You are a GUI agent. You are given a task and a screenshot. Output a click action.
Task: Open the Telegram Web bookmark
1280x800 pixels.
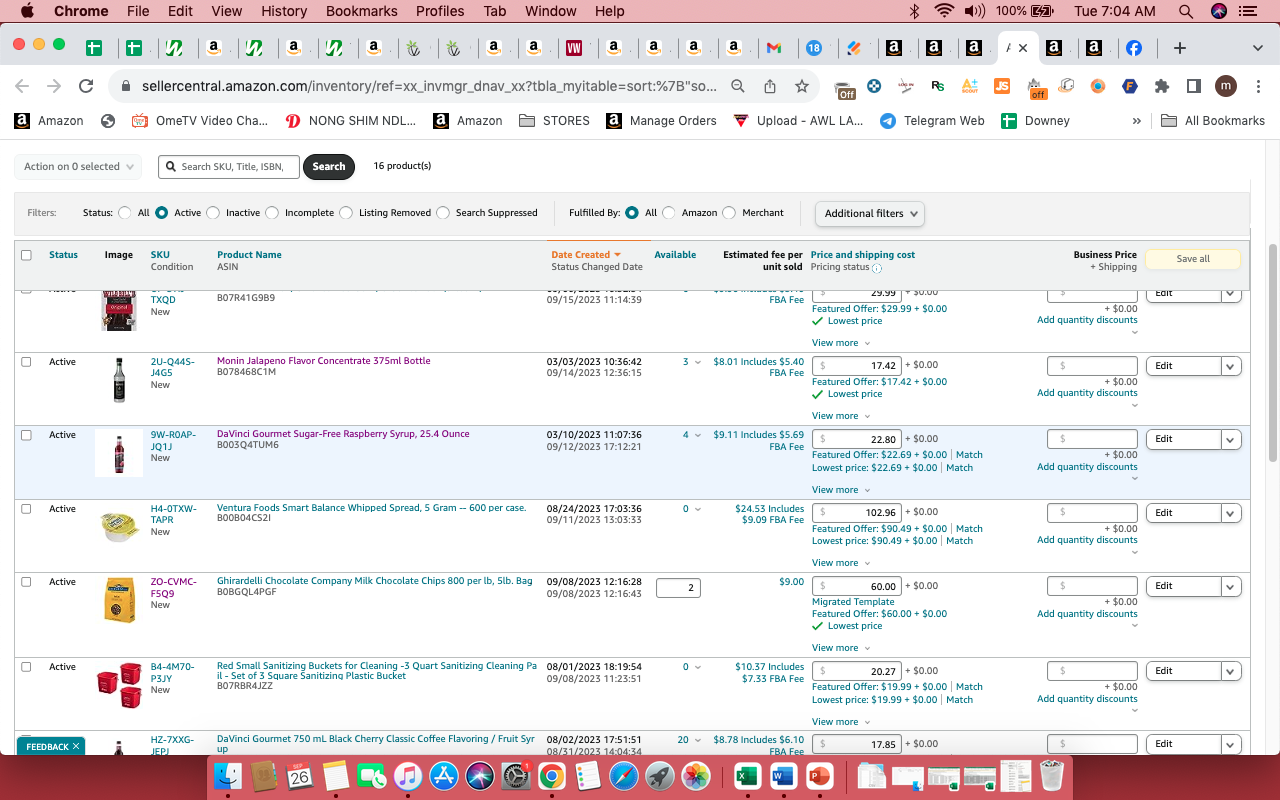pyautogui.click(x=932, y=121)
